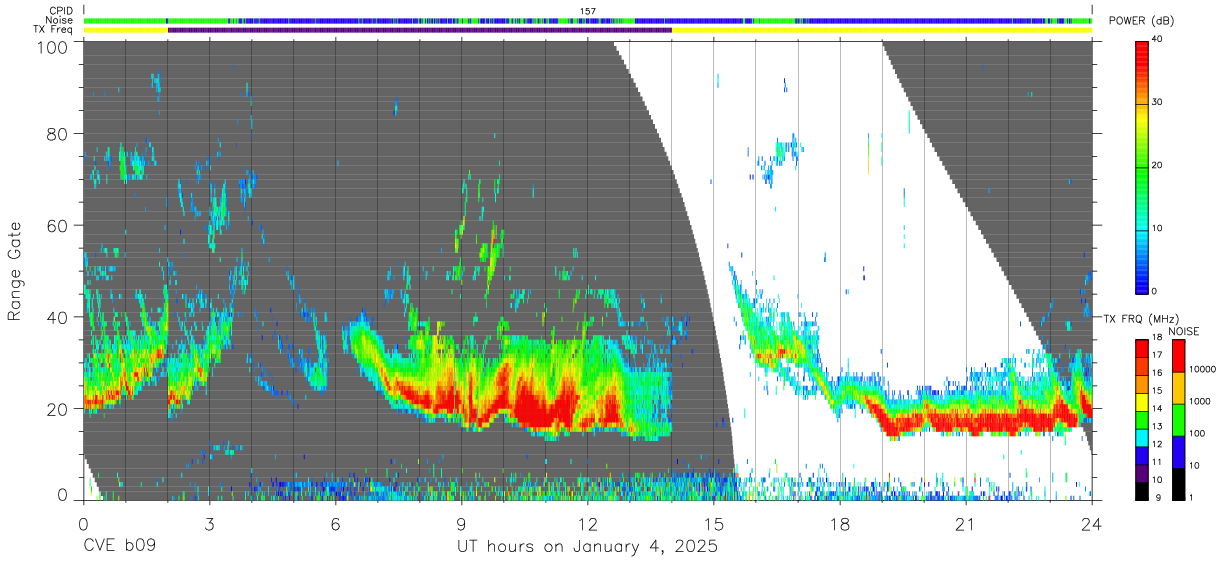Click the purple segment of TX Freq strip
The height and width of the screenshot is (567, 1228).
tap(420, 30)
